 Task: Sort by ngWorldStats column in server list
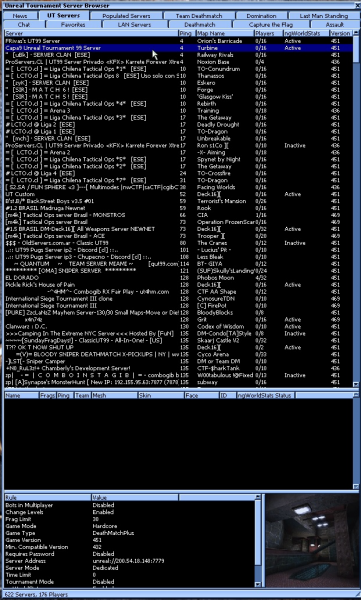pyautogui.click(x=306, y=34)
